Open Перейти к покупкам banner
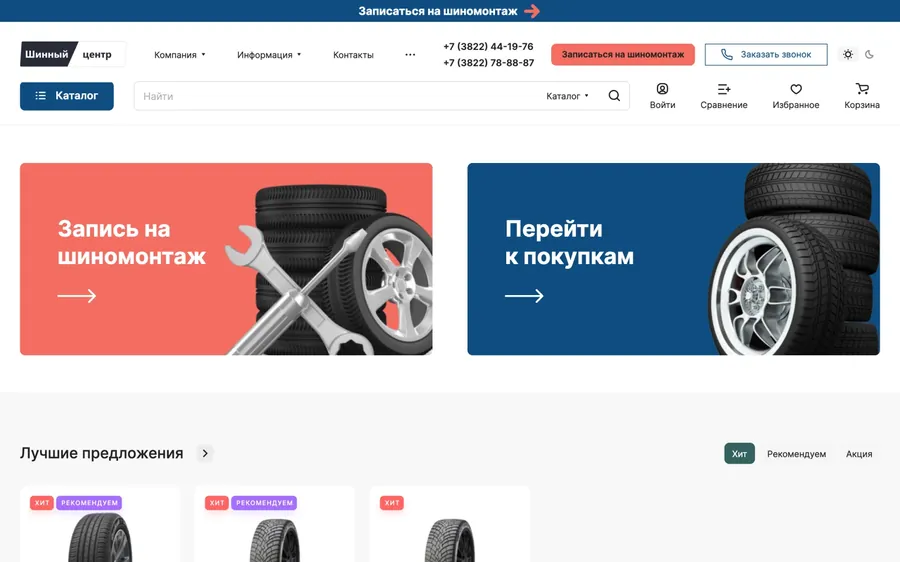This screenshot has height=562, width=900. [673, 259]
